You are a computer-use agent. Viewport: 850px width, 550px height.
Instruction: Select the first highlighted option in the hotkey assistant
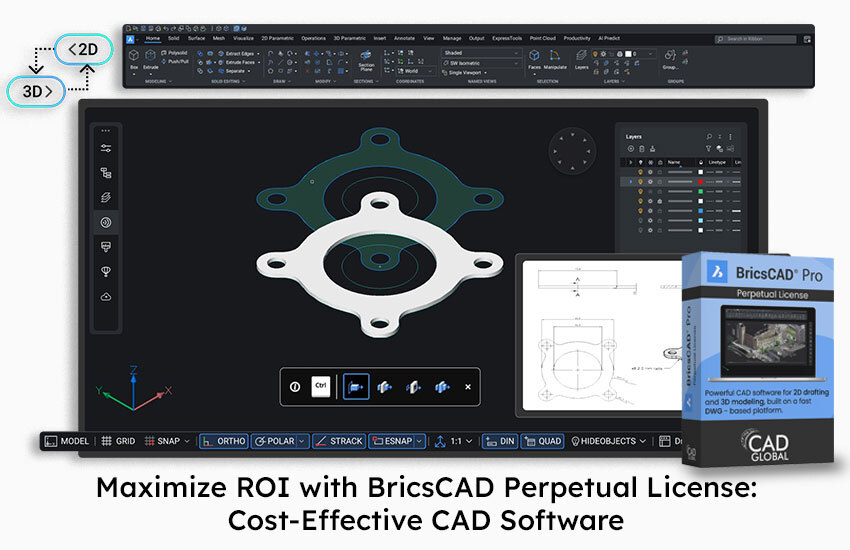click(356, 386)
